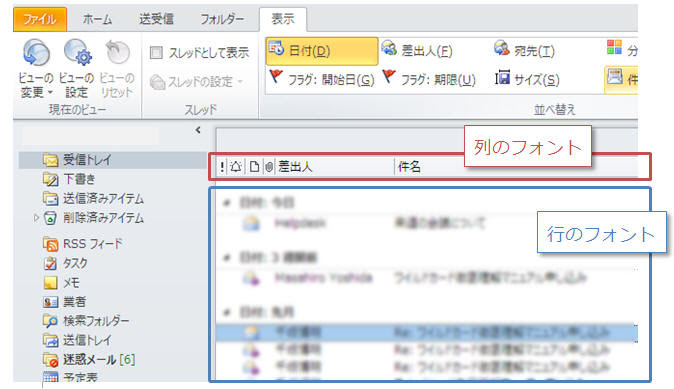Viewport: 674px width, 389px height.
Task: Click the ビューの設定 button
Action: point(77,69)
